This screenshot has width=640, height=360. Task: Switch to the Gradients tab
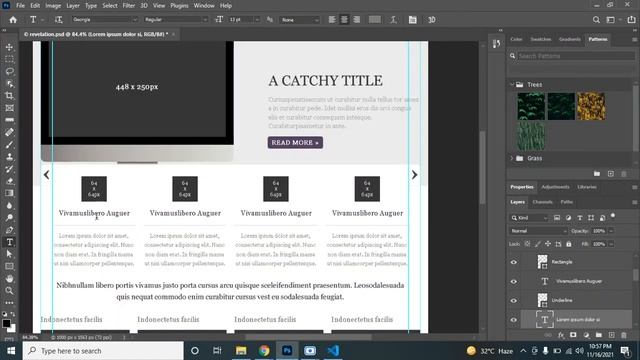pos(570,39)
